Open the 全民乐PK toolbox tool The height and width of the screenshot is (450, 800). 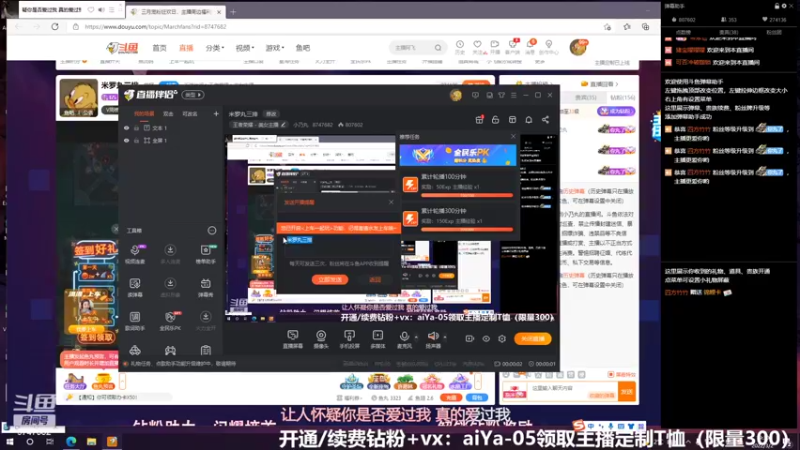click(170, 320)
